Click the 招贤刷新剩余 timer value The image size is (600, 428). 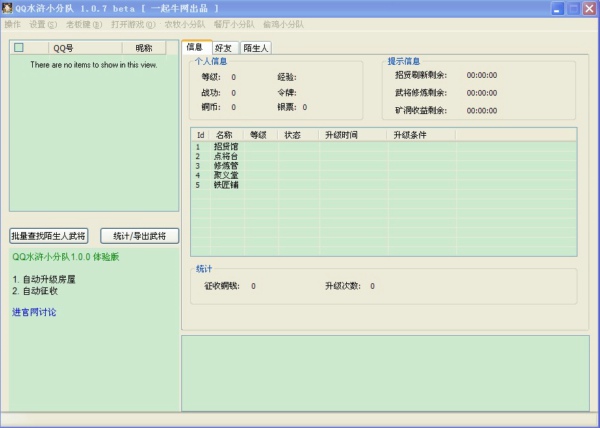point(482,75)
